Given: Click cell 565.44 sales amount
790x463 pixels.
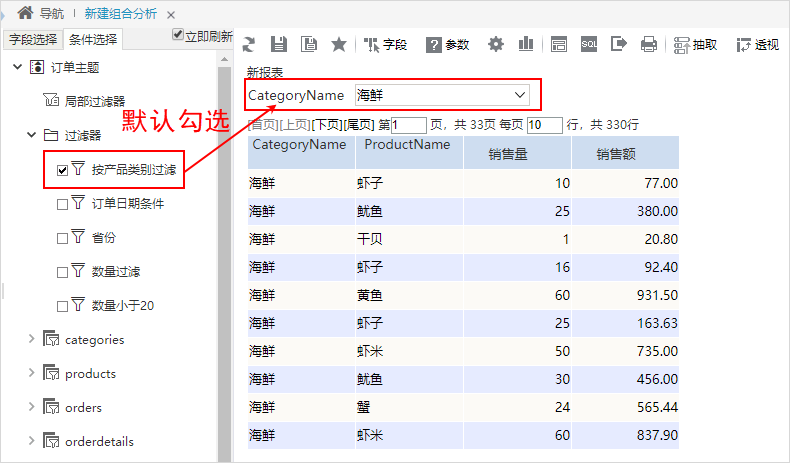Looking at the screenshot, I should pyautogui.click(x=625, y=407).
